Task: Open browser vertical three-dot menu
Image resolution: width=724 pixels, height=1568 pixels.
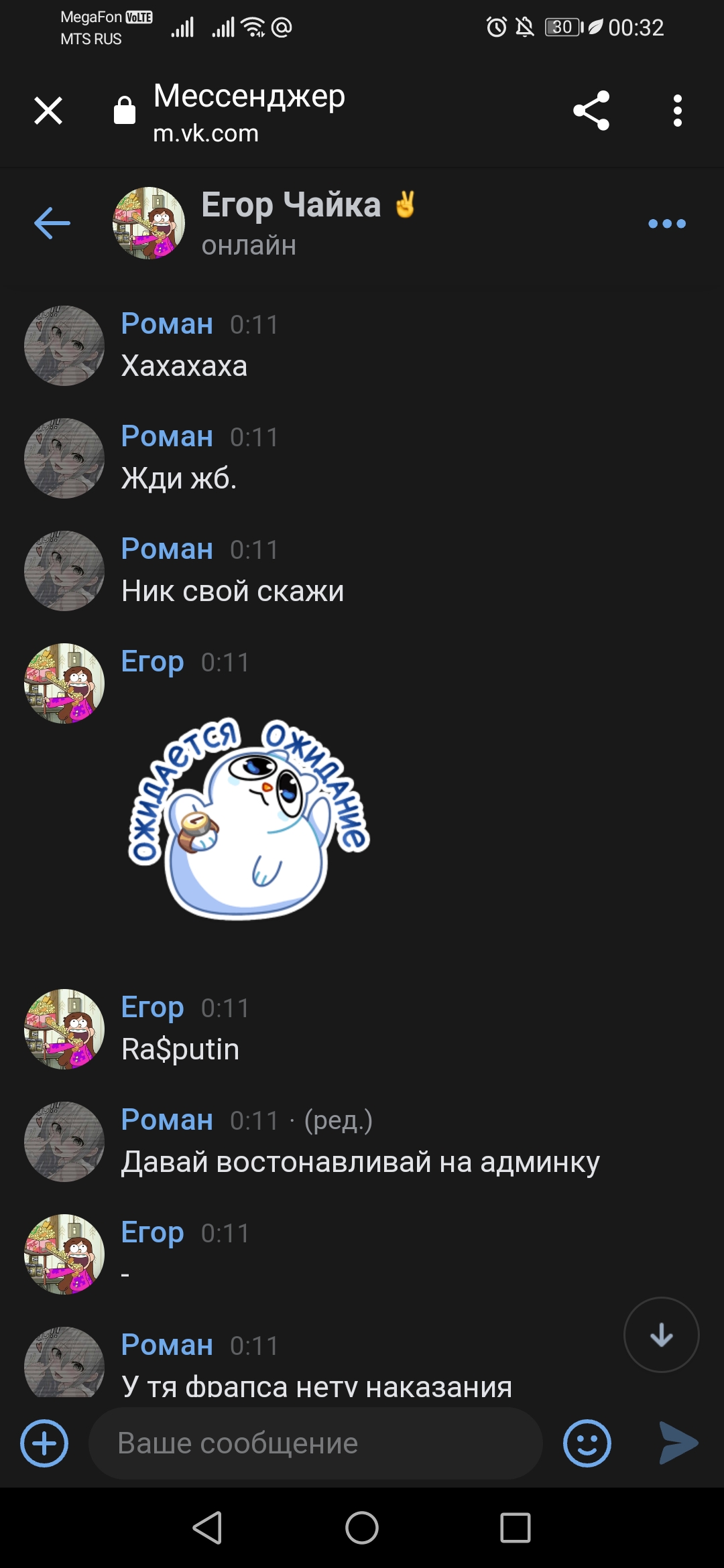Action: pyautogui.click(x=678, y=111)
